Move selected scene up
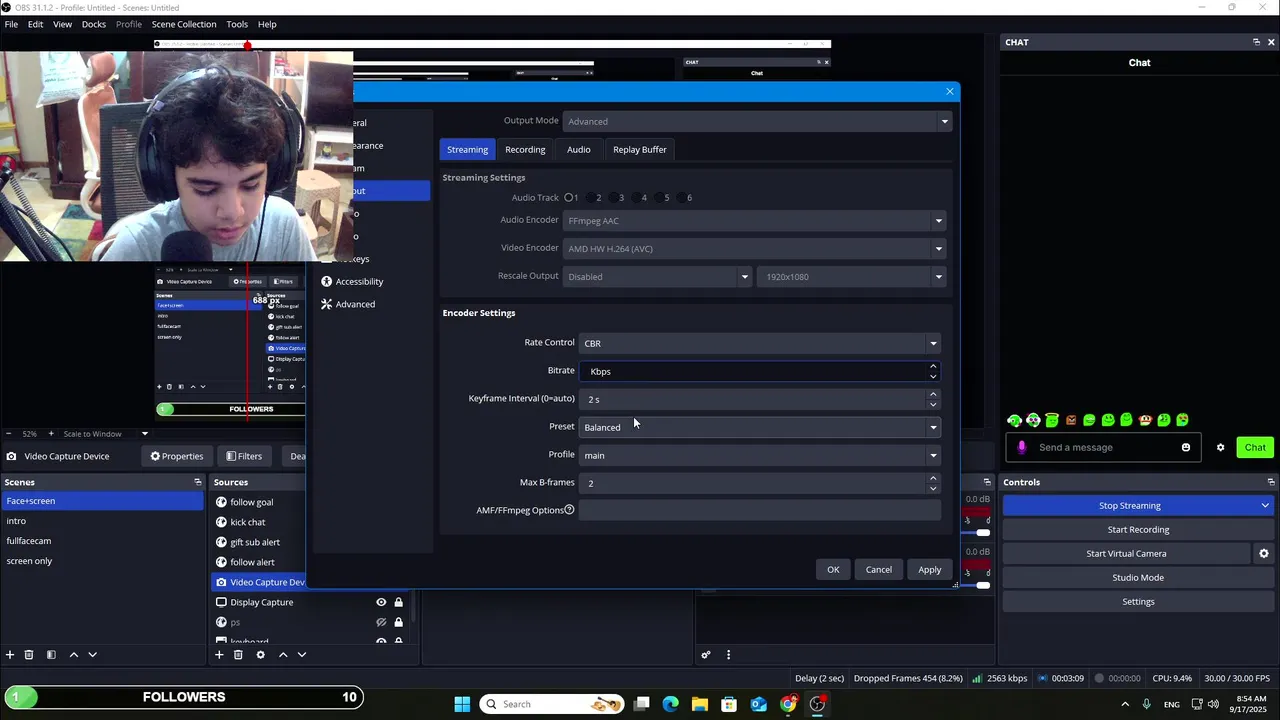 coord(73,655)
